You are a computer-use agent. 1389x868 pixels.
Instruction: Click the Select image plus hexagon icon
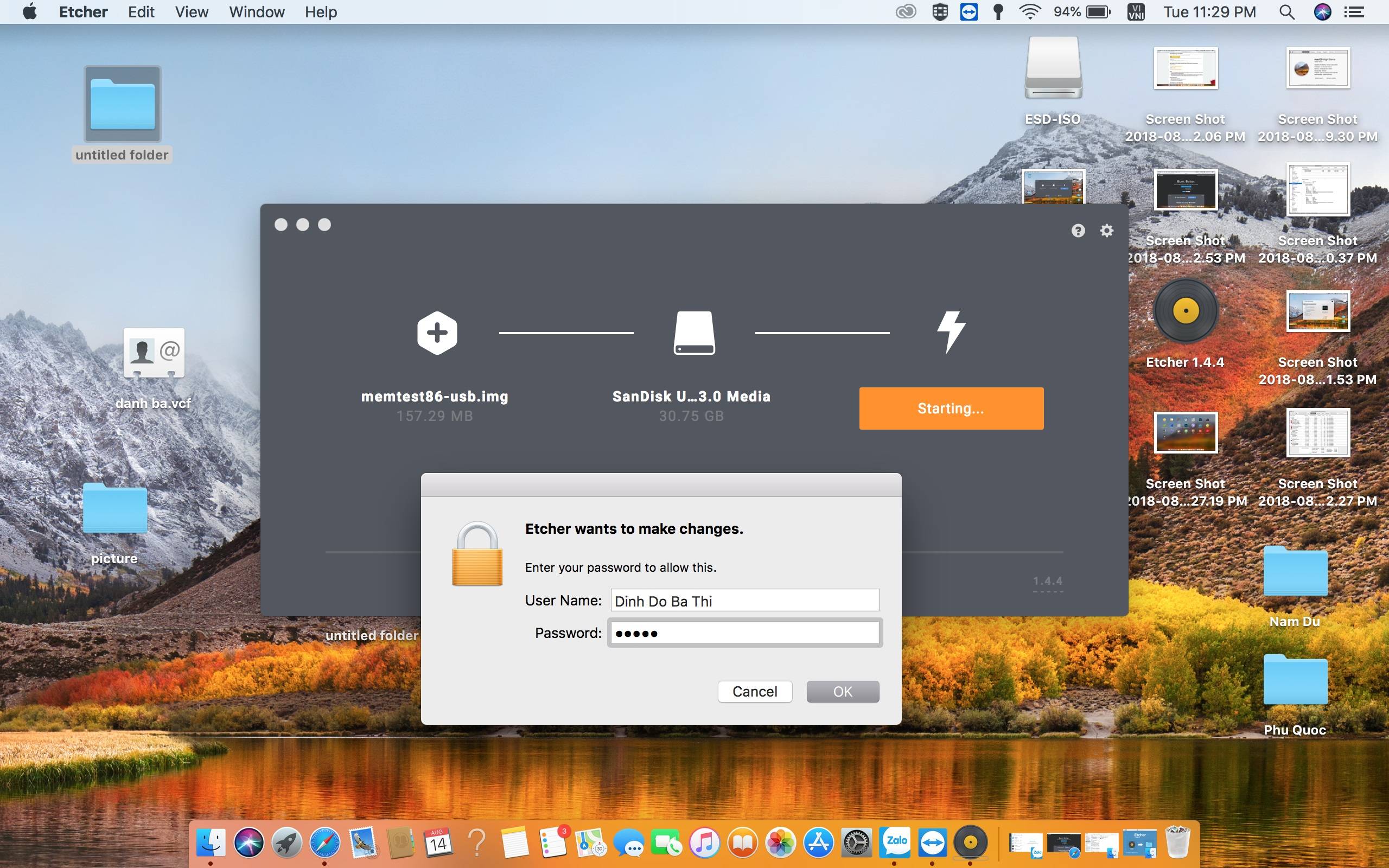point(437,333)
